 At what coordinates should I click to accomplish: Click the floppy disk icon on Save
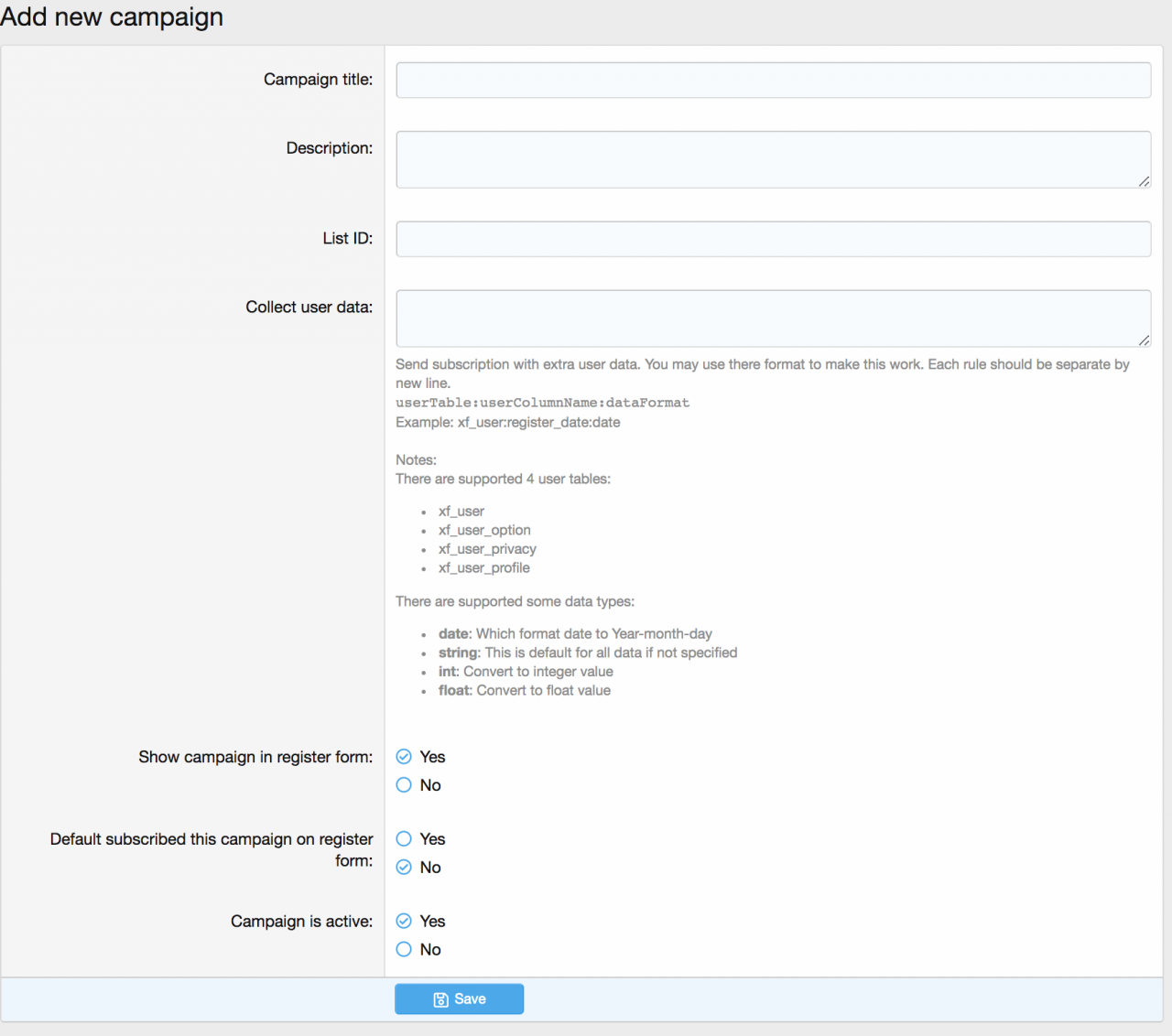click(440, 999)
